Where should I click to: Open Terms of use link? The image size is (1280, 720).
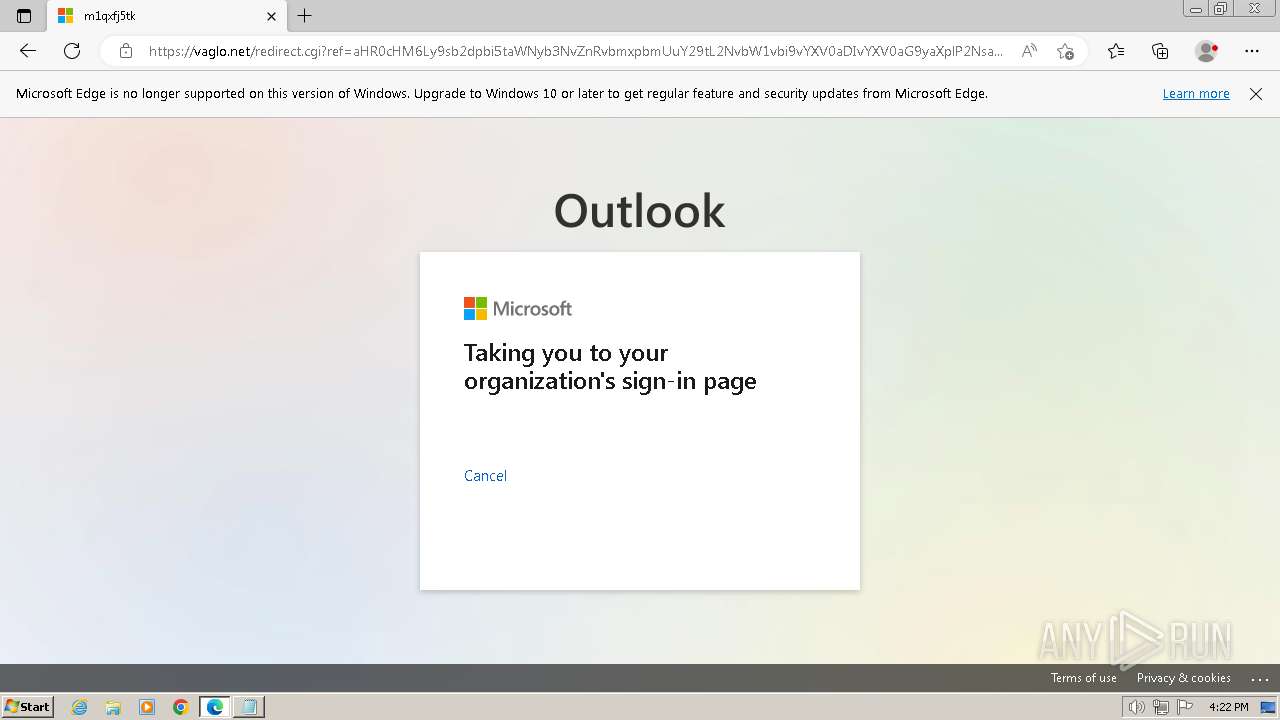[1083, 678]
